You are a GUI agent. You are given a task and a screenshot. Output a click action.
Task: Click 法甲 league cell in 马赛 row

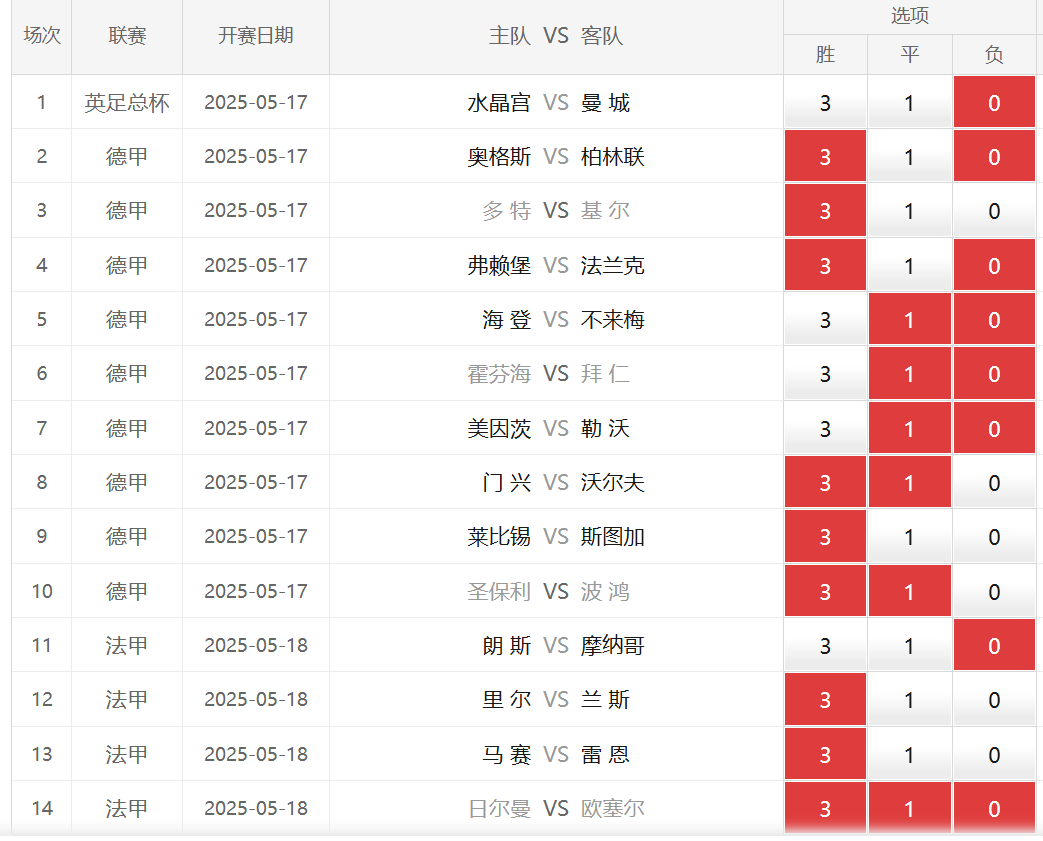point(126,755)
